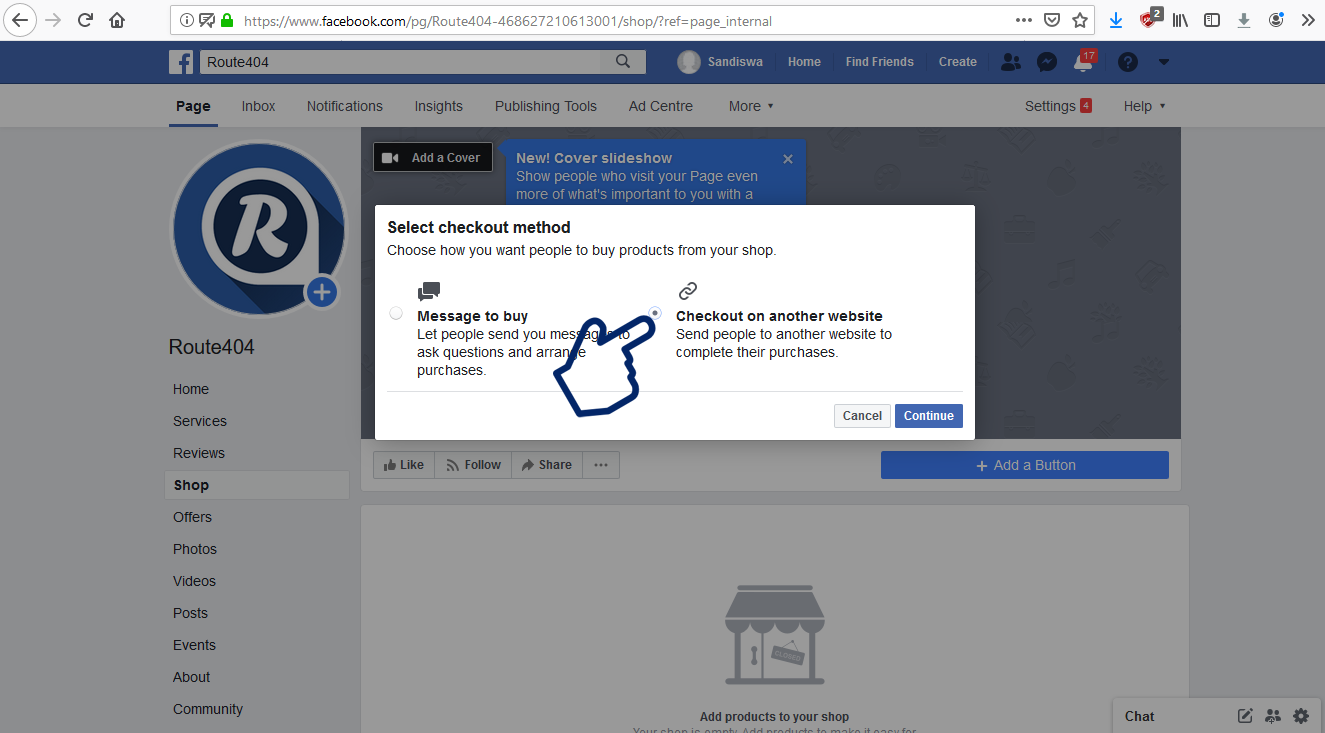Image resolution: width=1325 pixels, height=733 pixels.
Task: Open the notifications bell icon
Action: (1083, 62)
